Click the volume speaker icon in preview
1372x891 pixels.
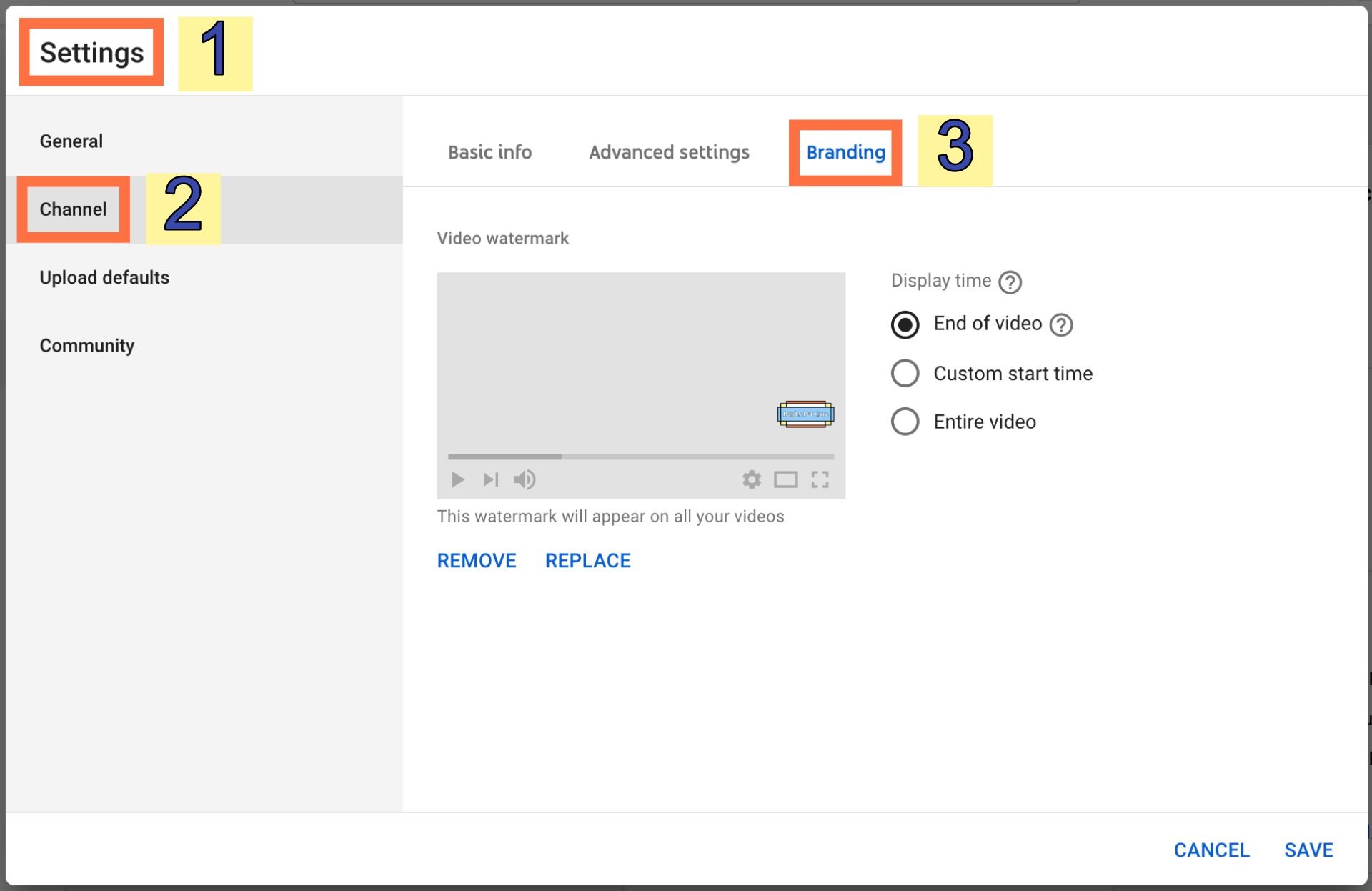pyautogui.click(x=525, y=479)
